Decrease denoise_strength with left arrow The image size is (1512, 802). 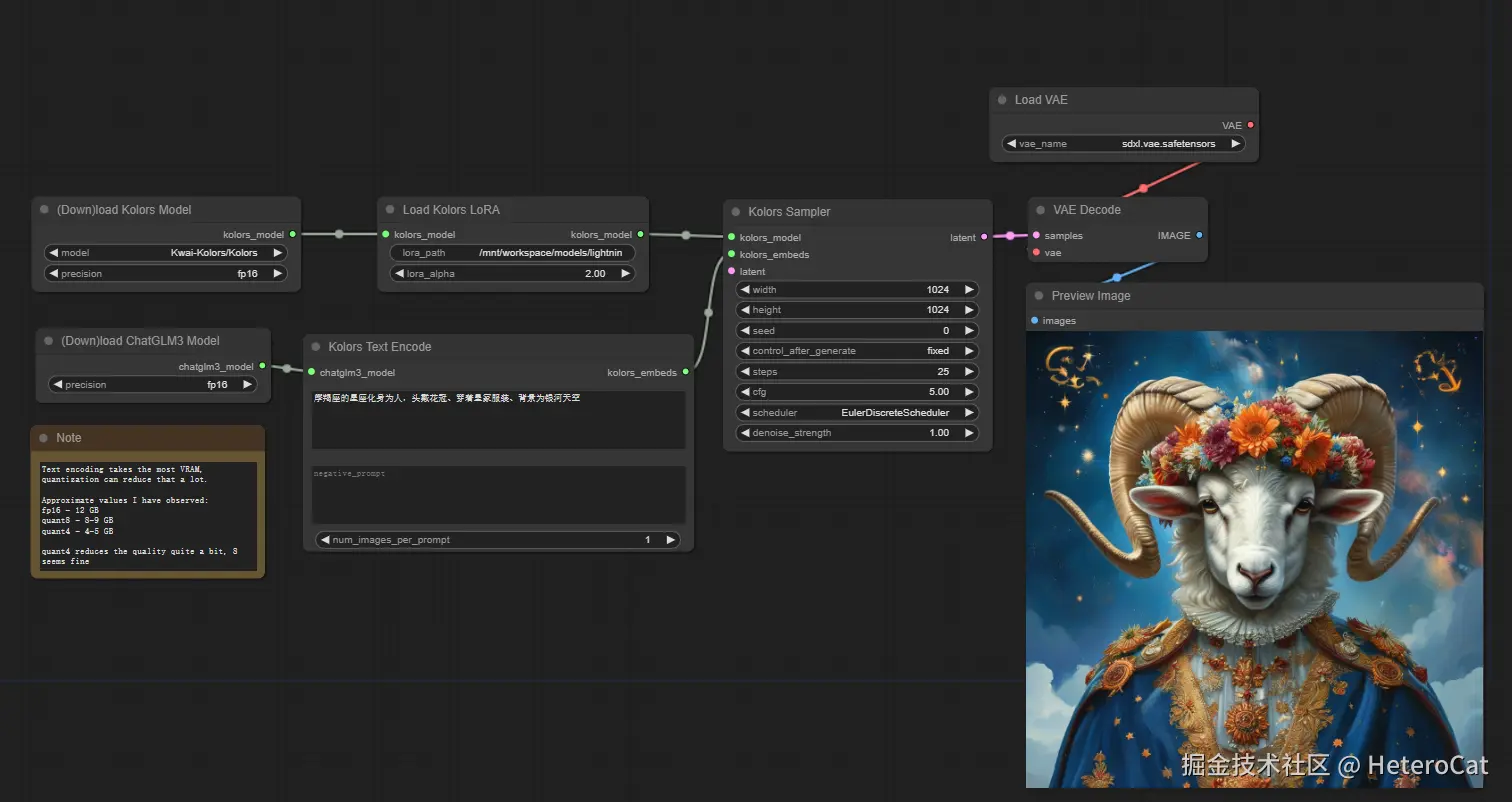(x=745, y=433)
